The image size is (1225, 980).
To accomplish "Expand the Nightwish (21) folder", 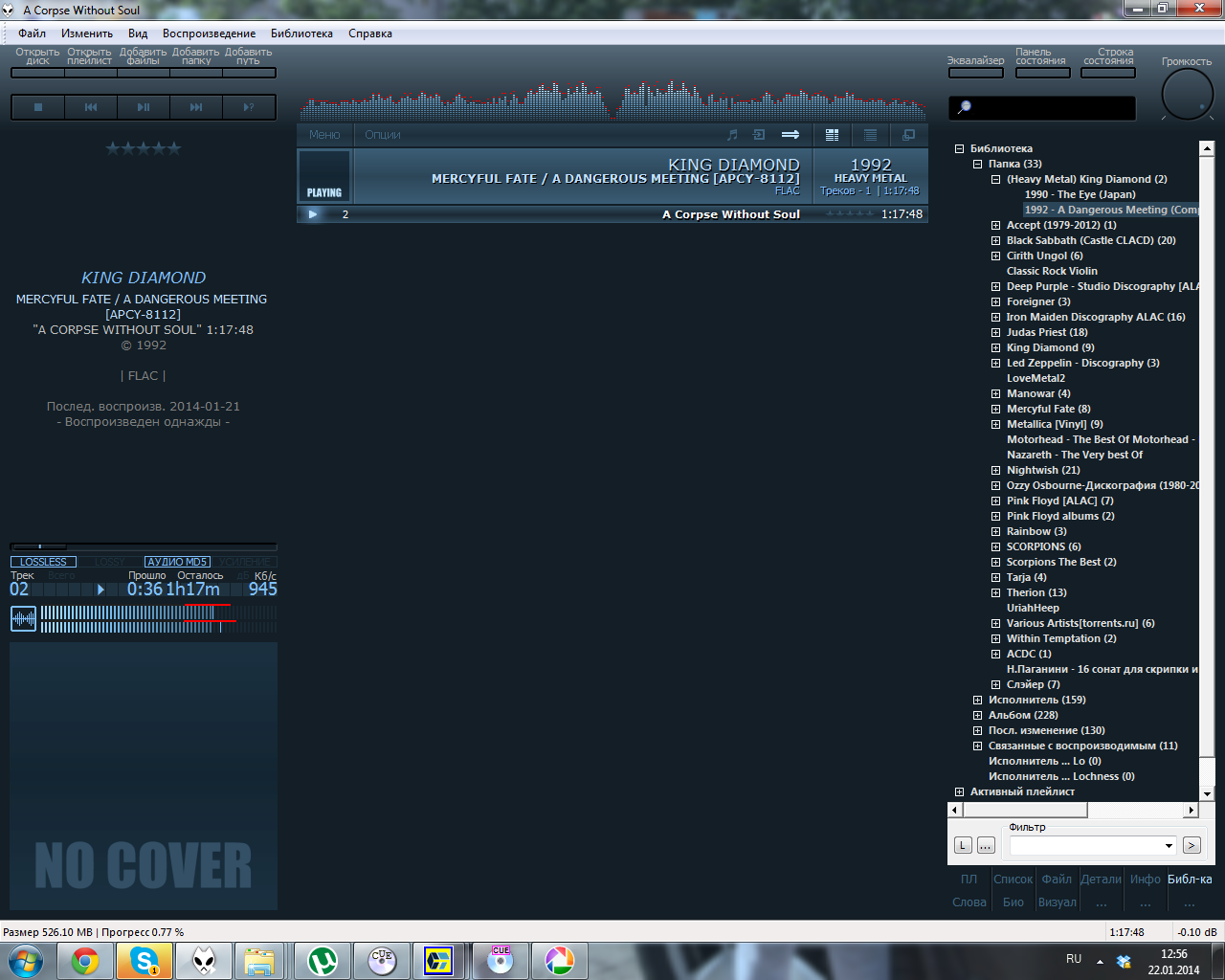I will [x=995, y=470].
